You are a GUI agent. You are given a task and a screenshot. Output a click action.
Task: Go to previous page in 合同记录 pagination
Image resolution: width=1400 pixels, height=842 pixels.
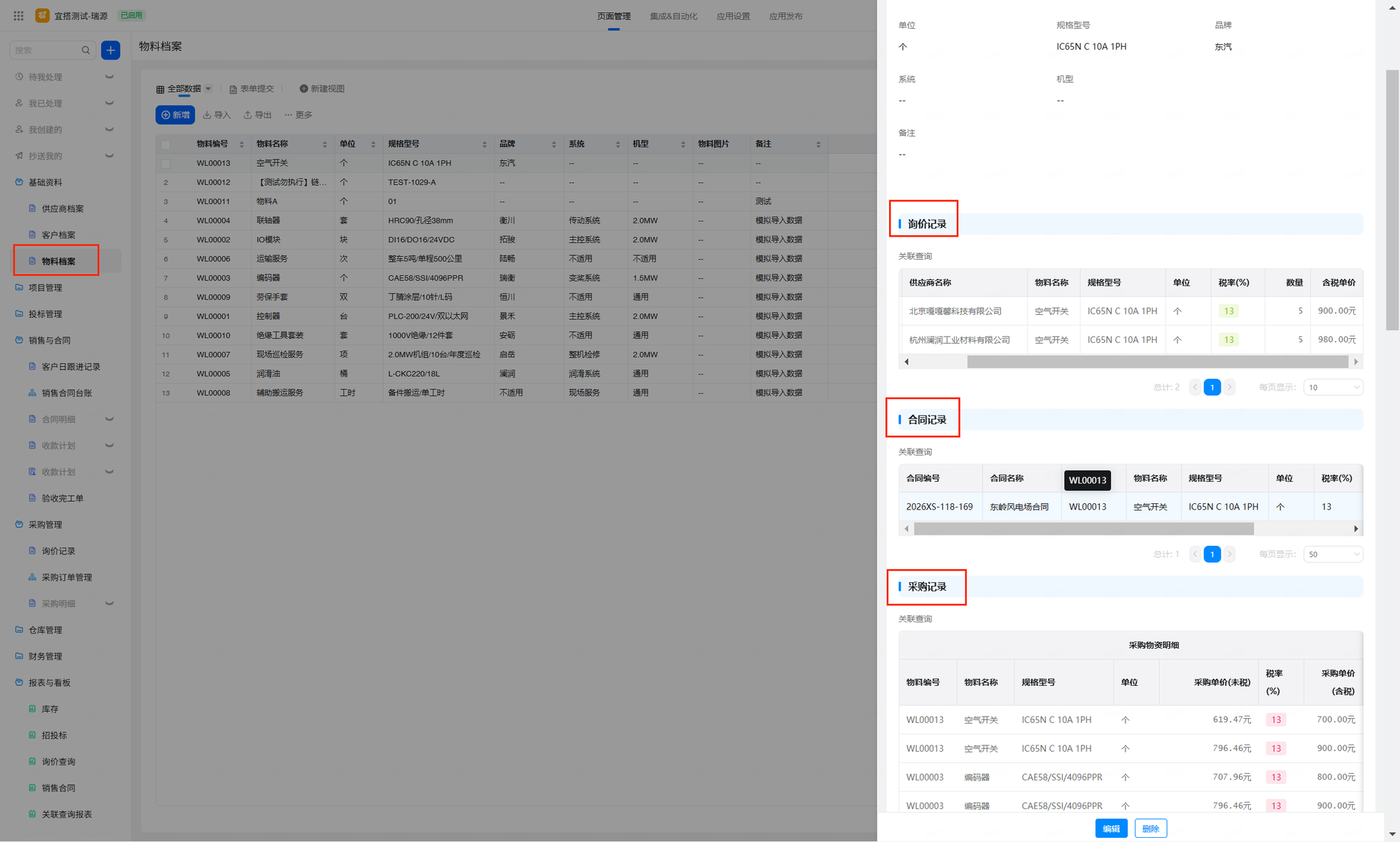tap(1195, 554)
